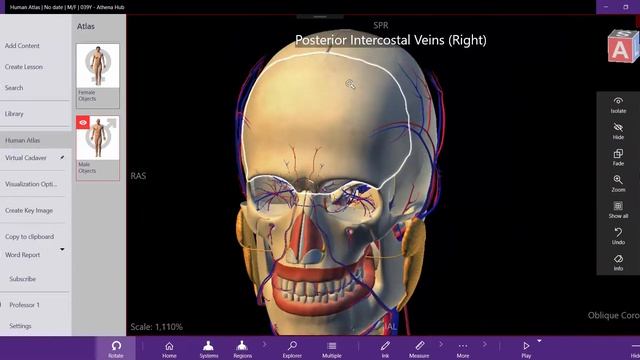
Task: Open Search in the sidebar
Action: [x=14, y=88]
